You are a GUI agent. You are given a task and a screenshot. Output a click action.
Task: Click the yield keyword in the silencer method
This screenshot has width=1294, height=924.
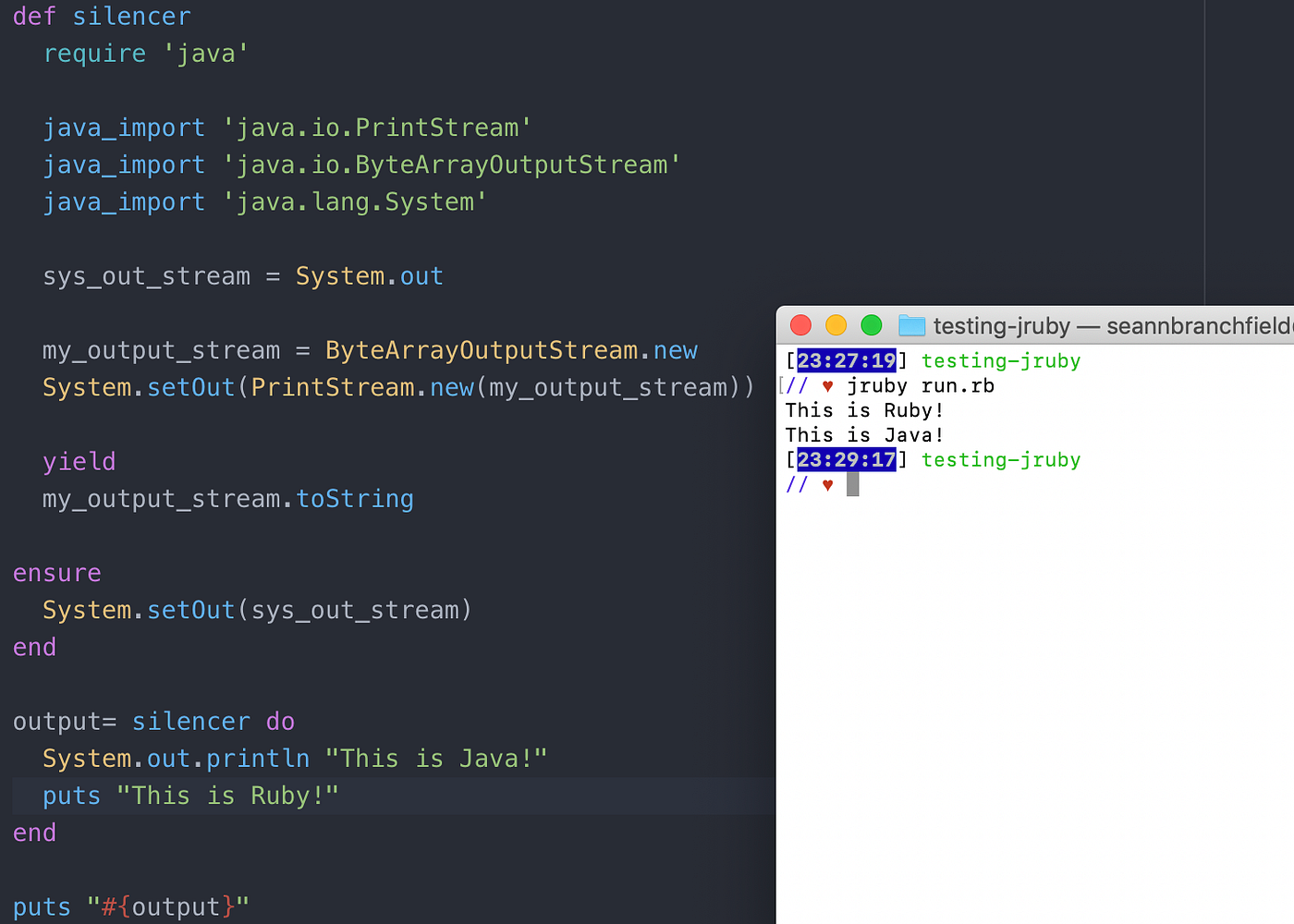click(x=79, y=461)
